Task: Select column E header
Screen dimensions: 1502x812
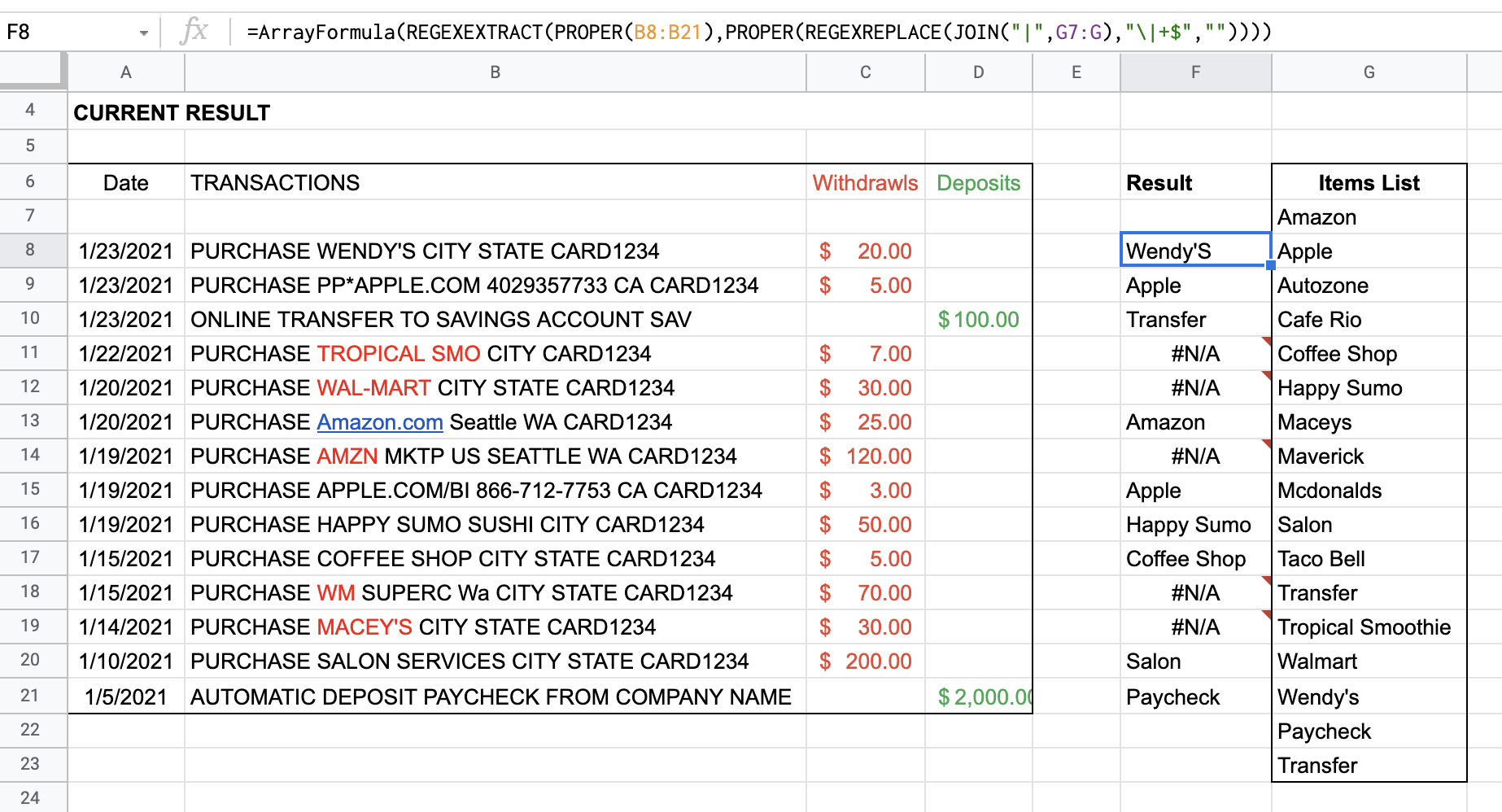Action: coord(1076,72)
